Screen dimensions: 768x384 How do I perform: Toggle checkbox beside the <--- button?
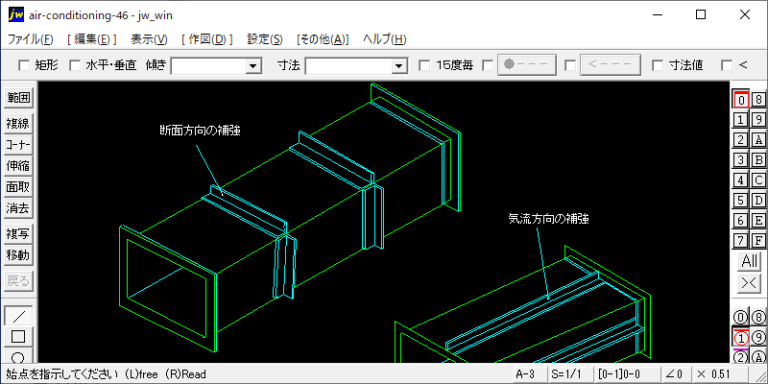click(x=570, y=65)
